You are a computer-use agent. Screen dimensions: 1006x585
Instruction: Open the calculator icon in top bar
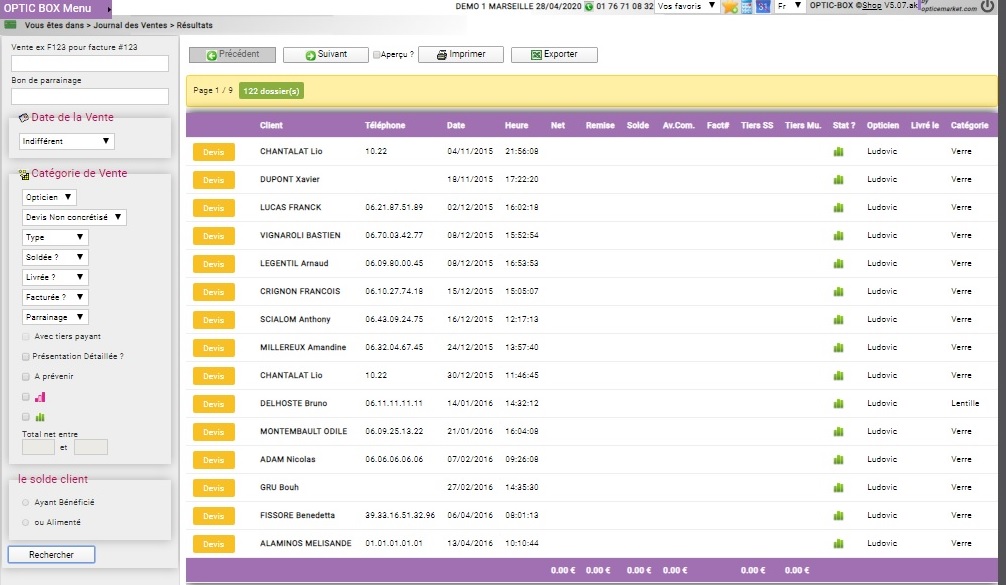pyautogui.click(x=747, y=6)
